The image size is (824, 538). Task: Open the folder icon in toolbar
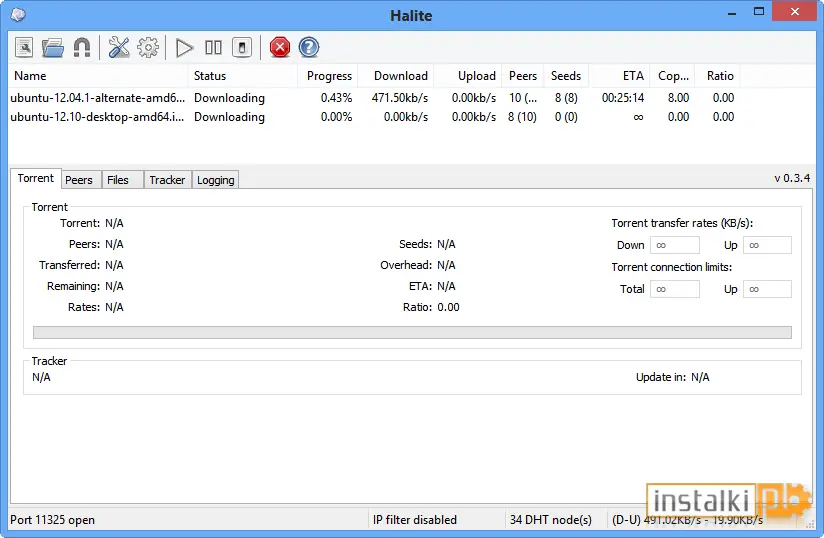53,47
